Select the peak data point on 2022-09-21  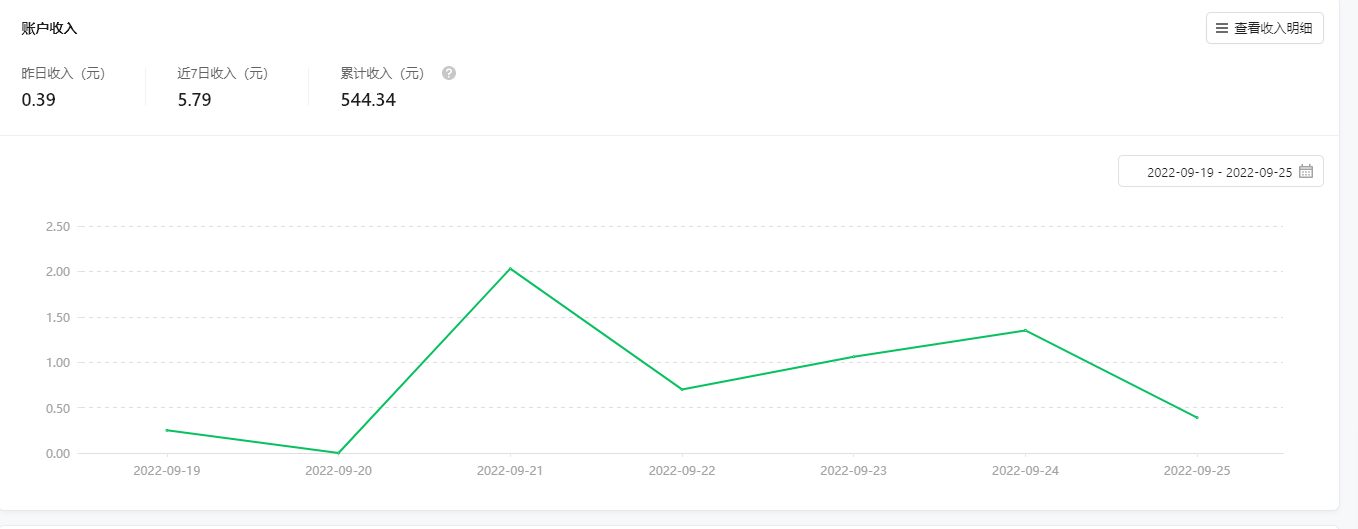510,268
